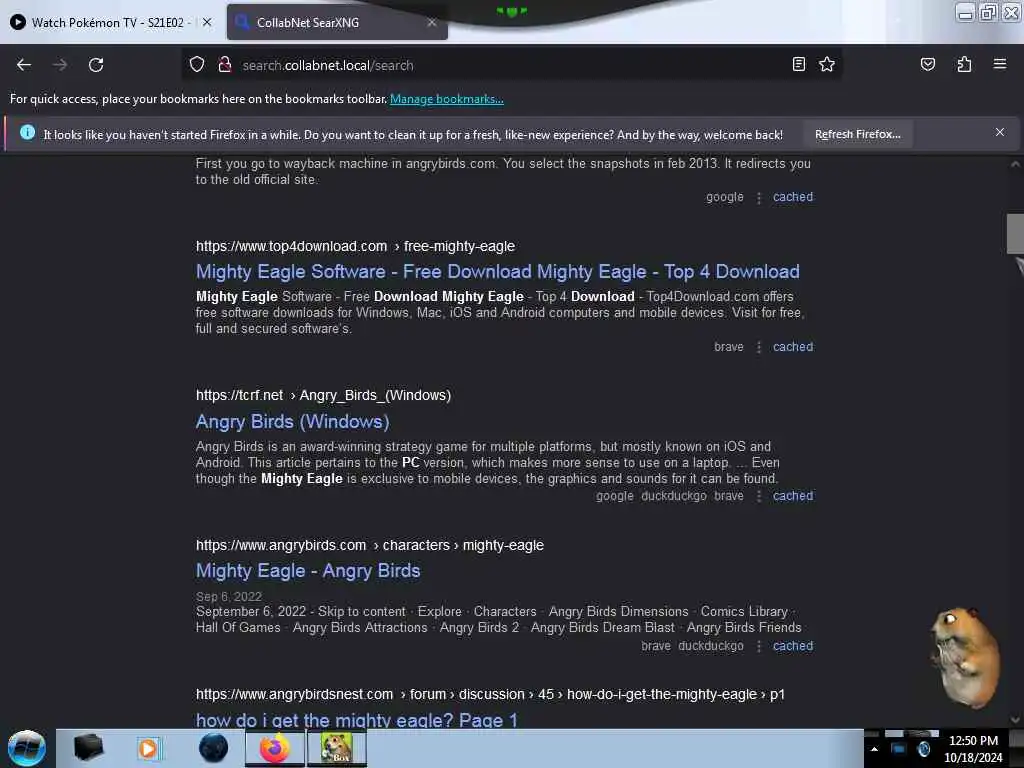Go back with the browser back arrow
The height and width of the screenshot is (768, 1024).
[x=24, y=65]
